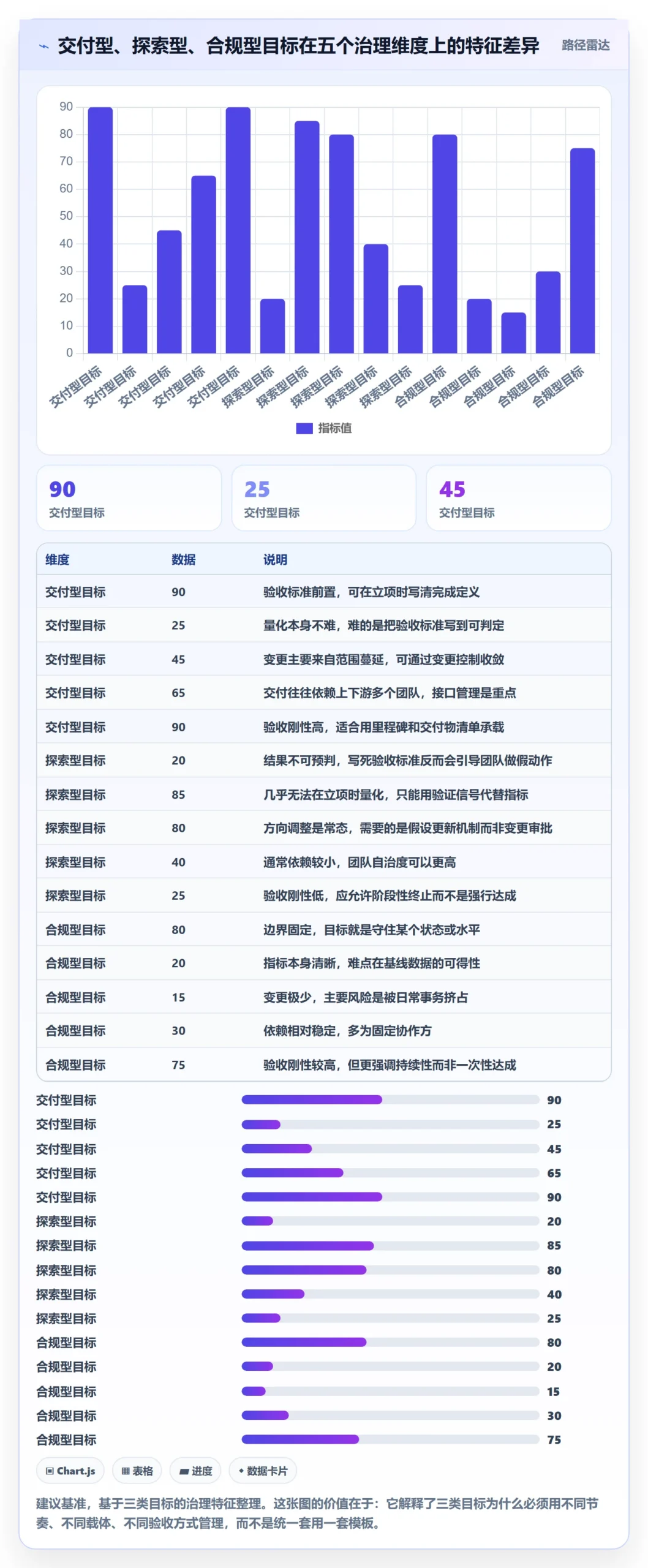
Task: Click the progress bar with value 30
Action: pos(390,1415)
